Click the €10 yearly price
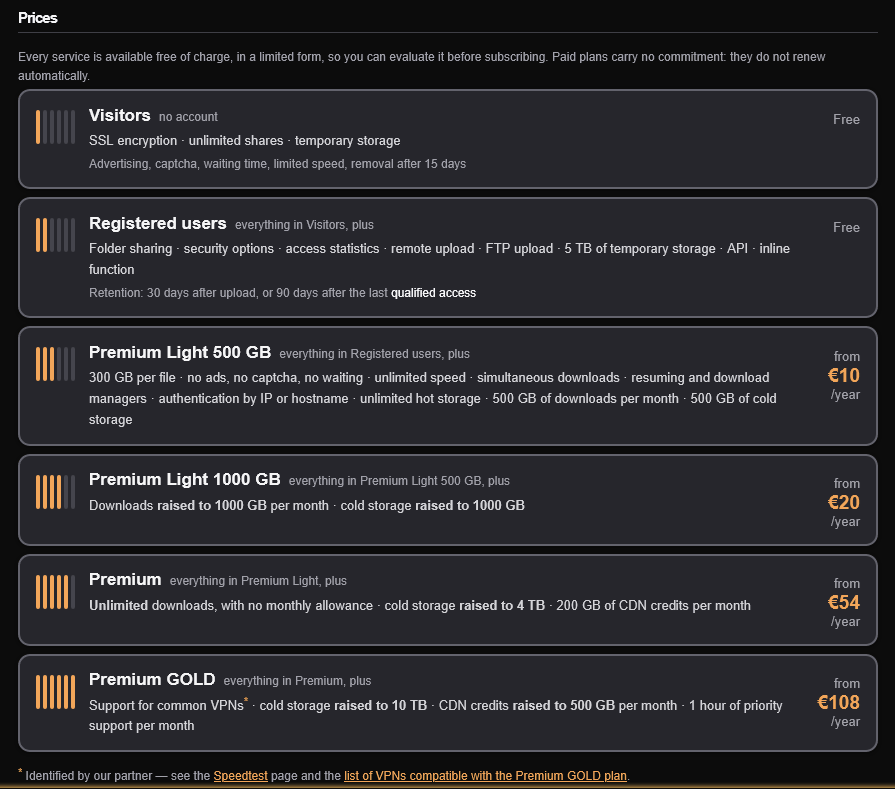Screen dimensions: 895x789 [844, 375]
